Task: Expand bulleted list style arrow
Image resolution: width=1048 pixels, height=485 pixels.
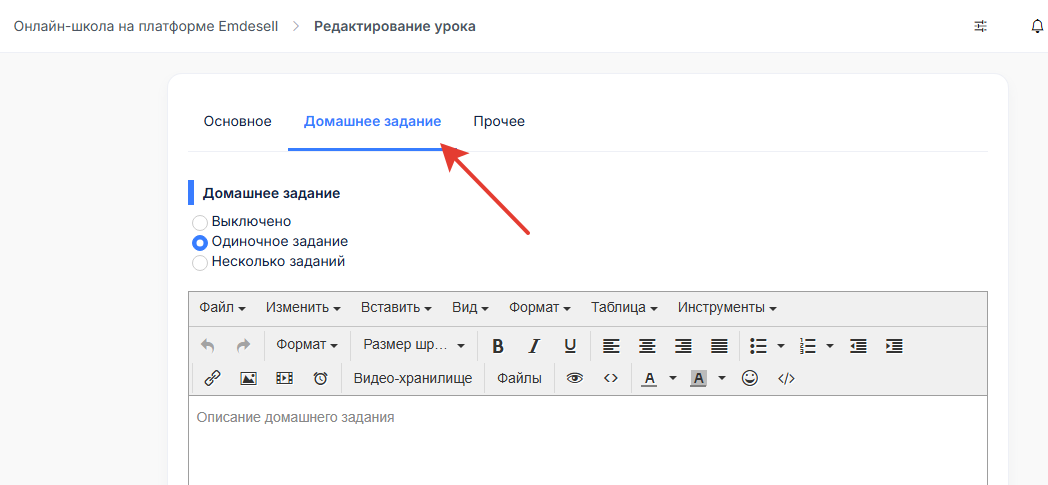Action: [x=781, y=345]
